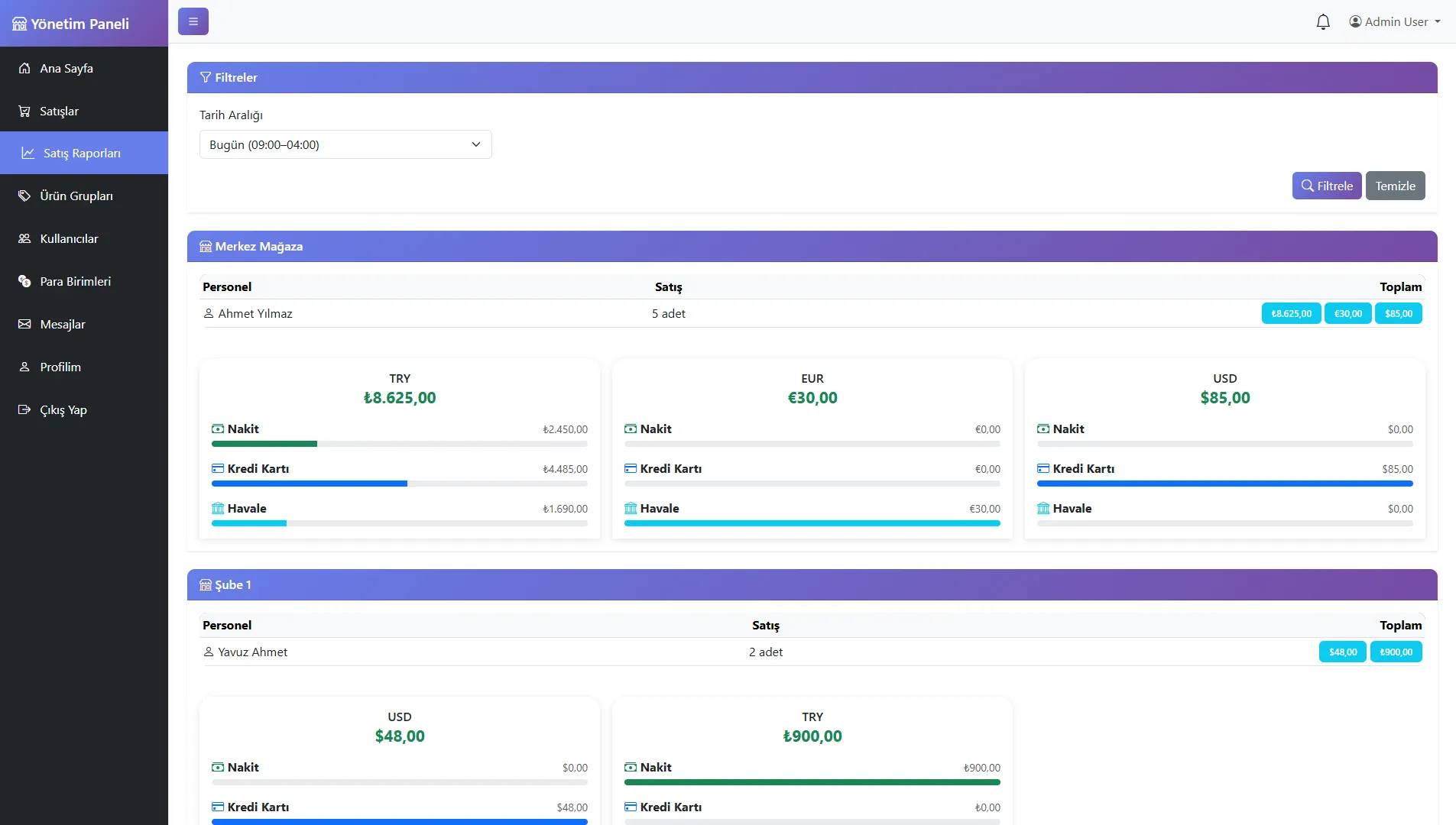Click card icon in EUR Kredi Kartı row
This screenshot has width=1456, height=825.
631,469
